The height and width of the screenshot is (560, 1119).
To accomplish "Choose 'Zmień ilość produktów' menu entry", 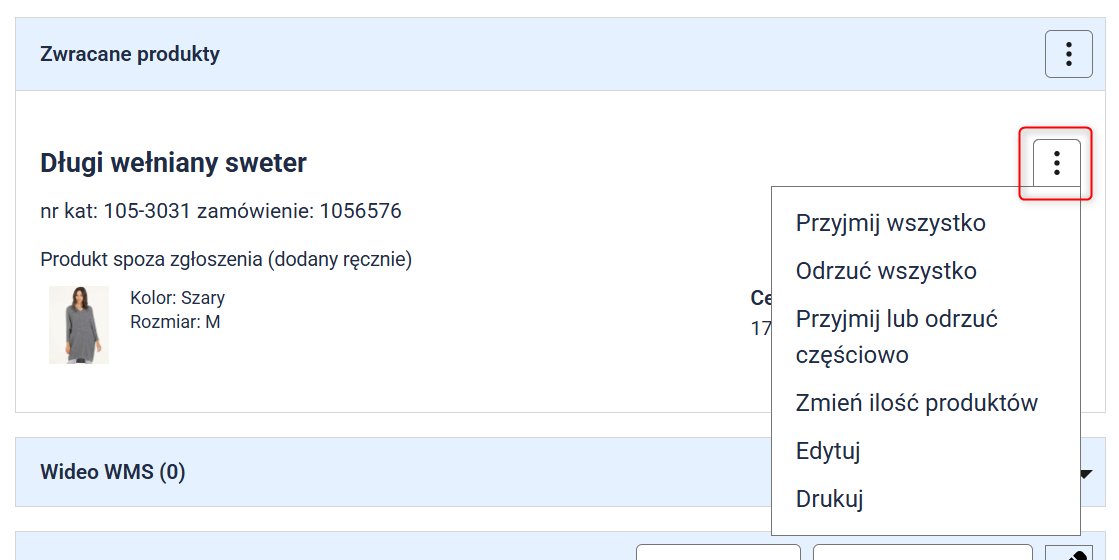I will click(916, 403).
